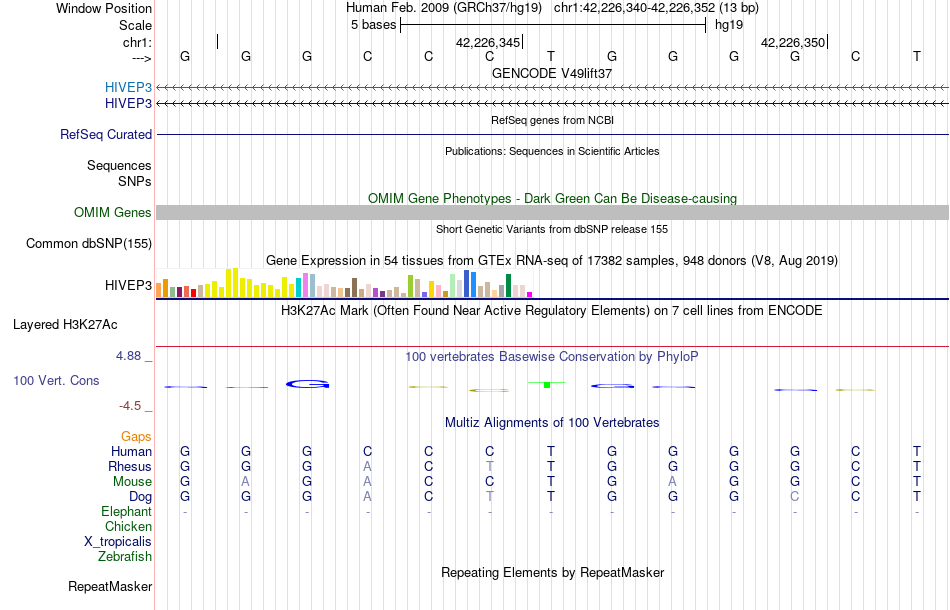Click the green T marker in PhyloP track
Image resolution: width=950 pixels, height=610 pixels.
546,385
